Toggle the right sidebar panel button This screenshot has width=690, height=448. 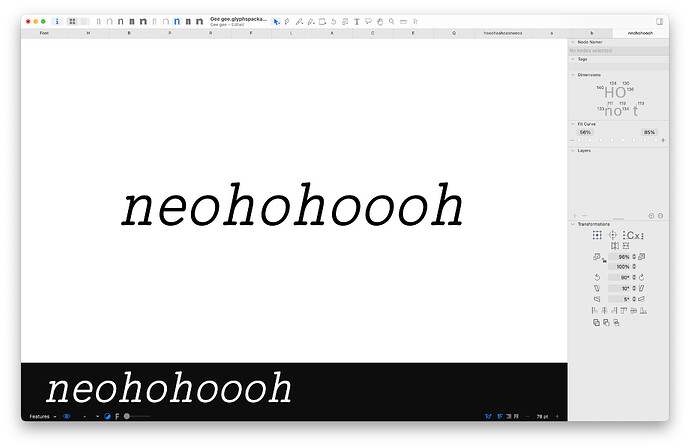click(x=659, y=21)
